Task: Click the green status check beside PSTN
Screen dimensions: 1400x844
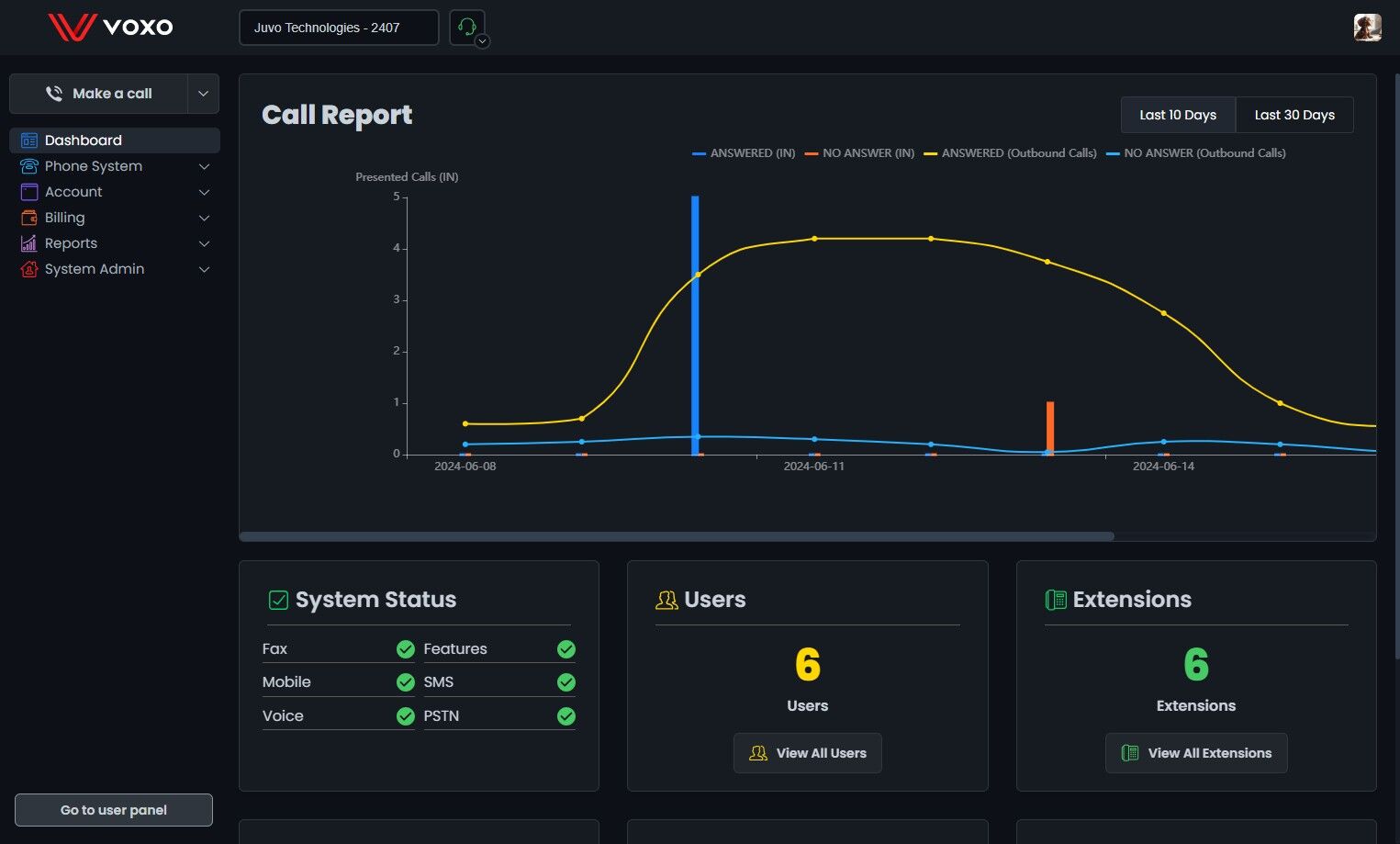Action: 566,716
